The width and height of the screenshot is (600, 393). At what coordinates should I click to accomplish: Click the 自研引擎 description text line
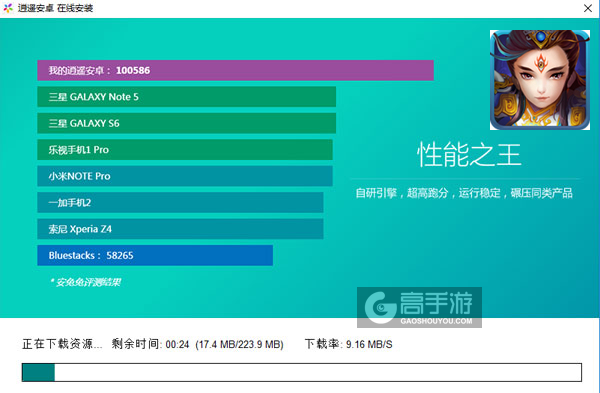464,193
